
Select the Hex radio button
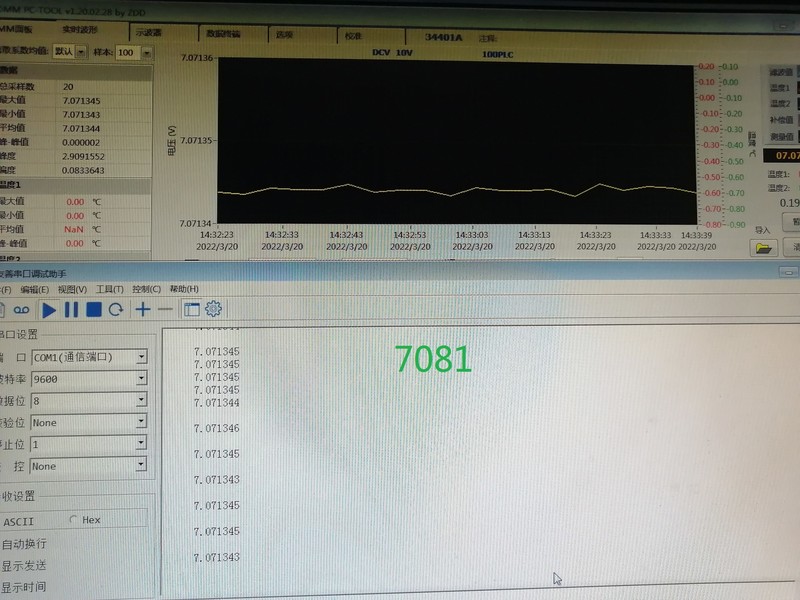click(x=74, y=520)
